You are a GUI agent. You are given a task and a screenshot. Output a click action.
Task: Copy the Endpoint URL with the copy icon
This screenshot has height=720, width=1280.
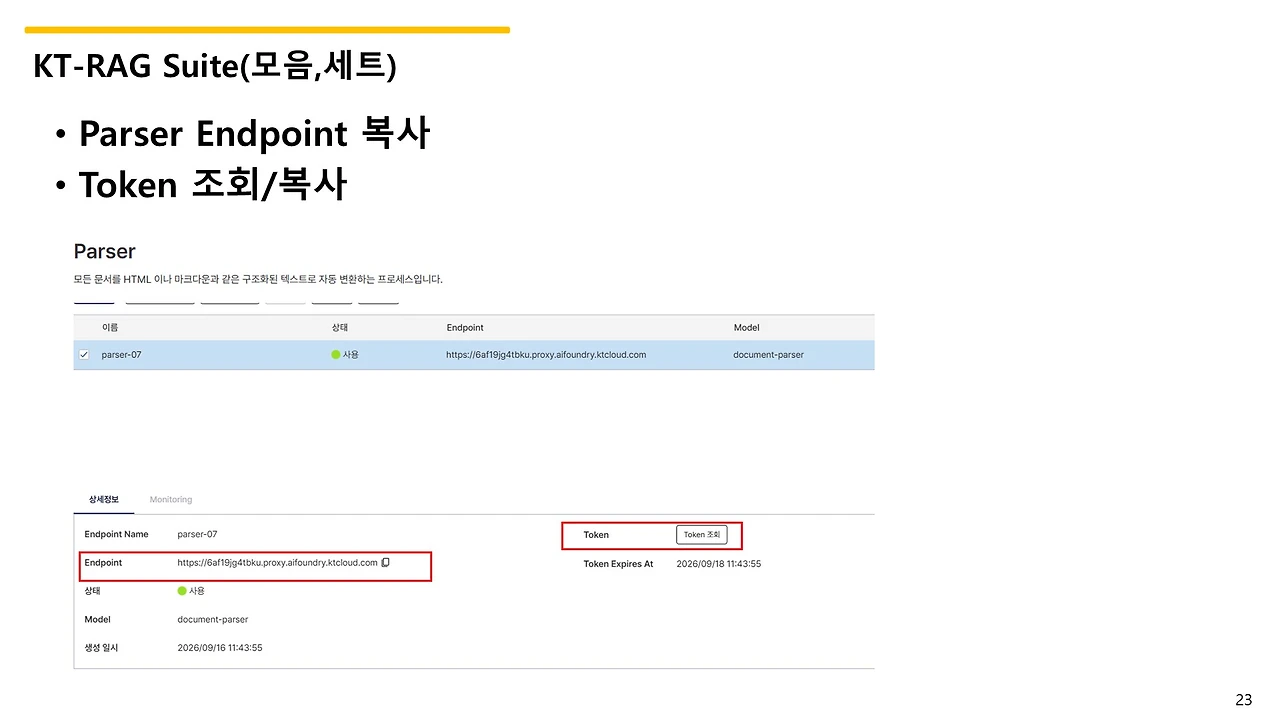point(386,563)
